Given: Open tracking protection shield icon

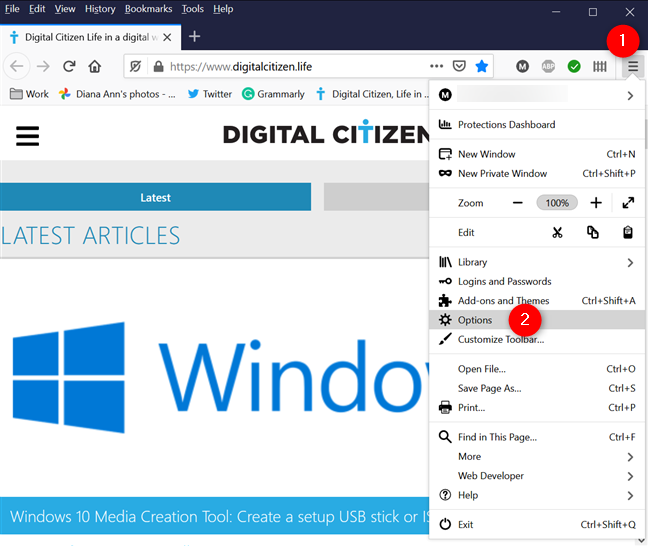Looking at the screenshot, I should 135,66.
